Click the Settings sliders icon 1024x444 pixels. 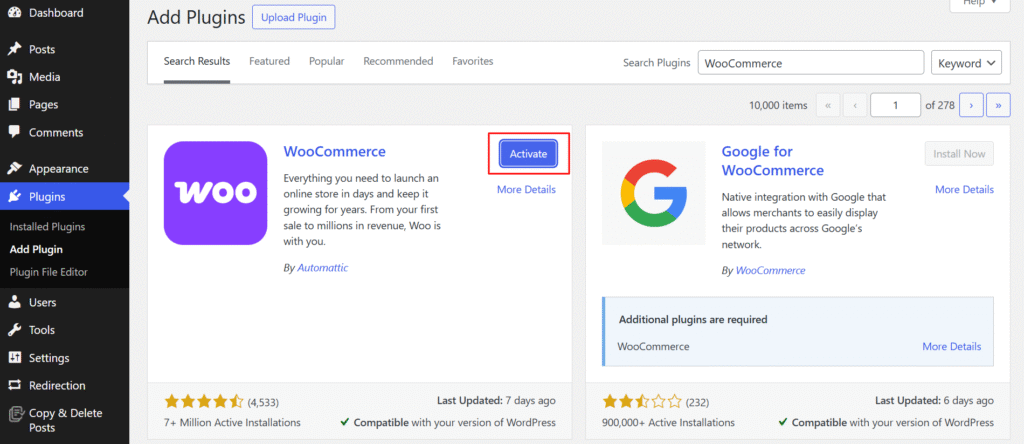coord(14,358)
